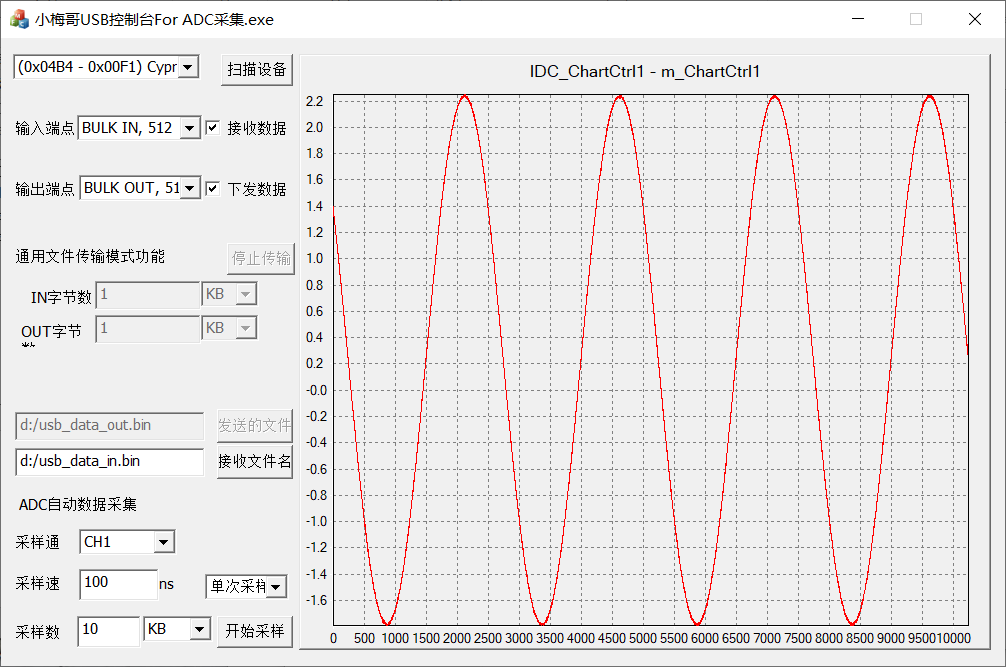Expand the 输出端点 BULK OUT dropdown
Image resolution: width=1006 pixels, height=667 pixels.
click(x=190, y=188)
